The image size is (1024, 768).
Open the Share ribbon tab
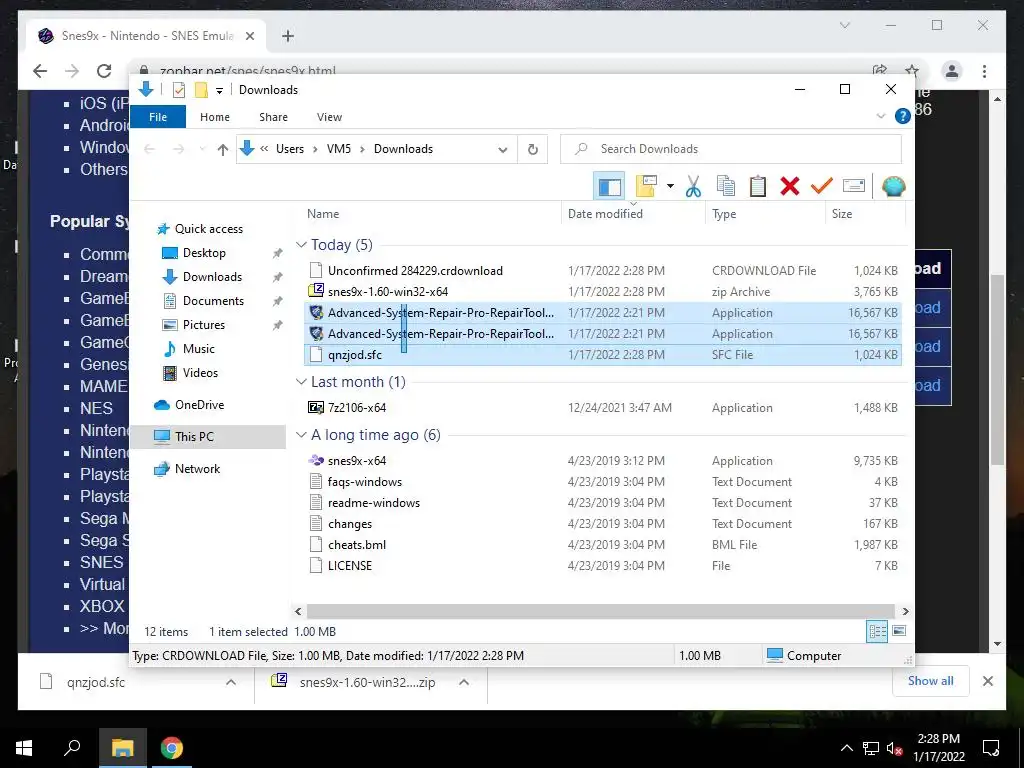pyautogui.click(x=273, y=117)
